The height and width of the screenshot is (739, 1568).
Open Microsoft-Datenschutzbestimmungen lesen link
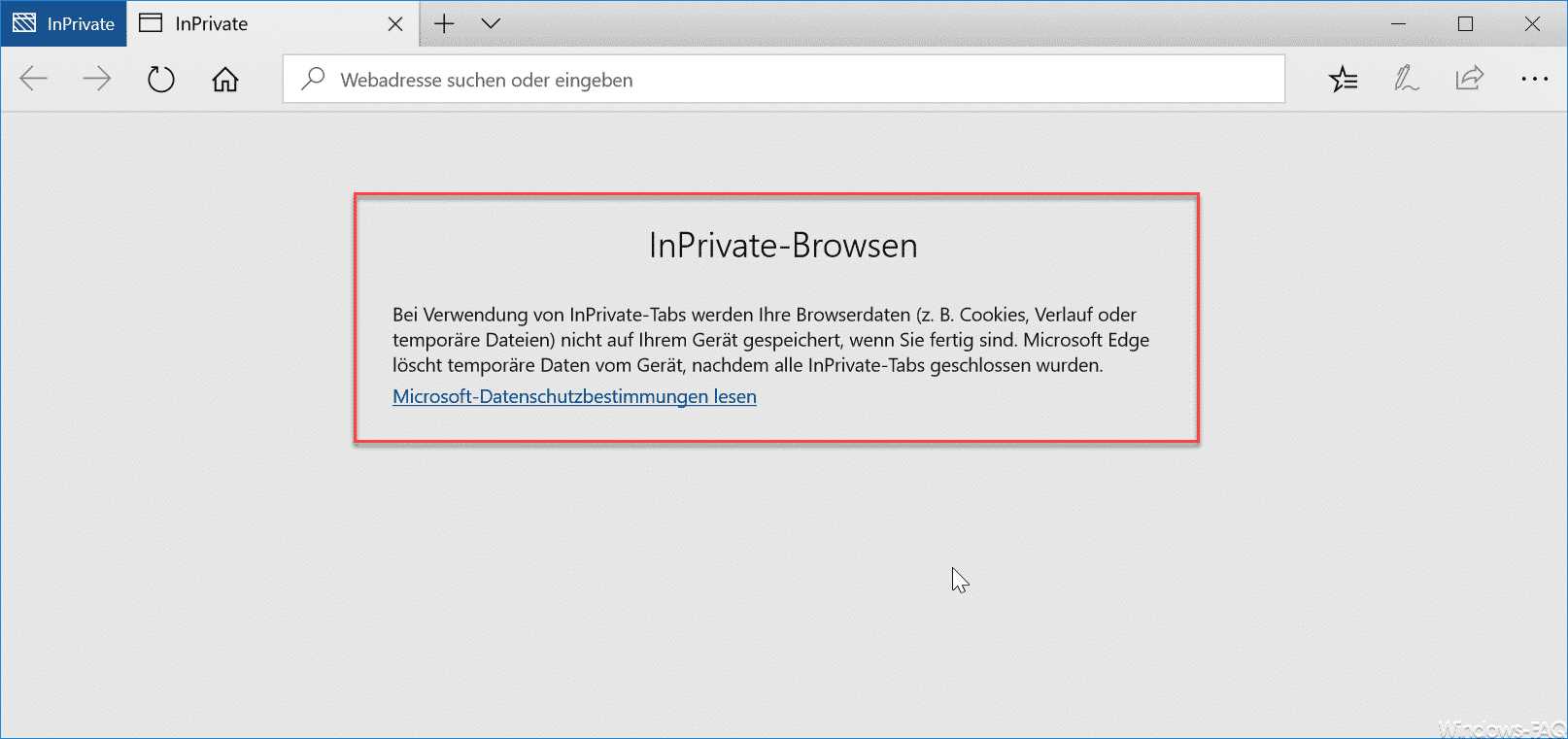pyautogui.click(x=574, y=396)
